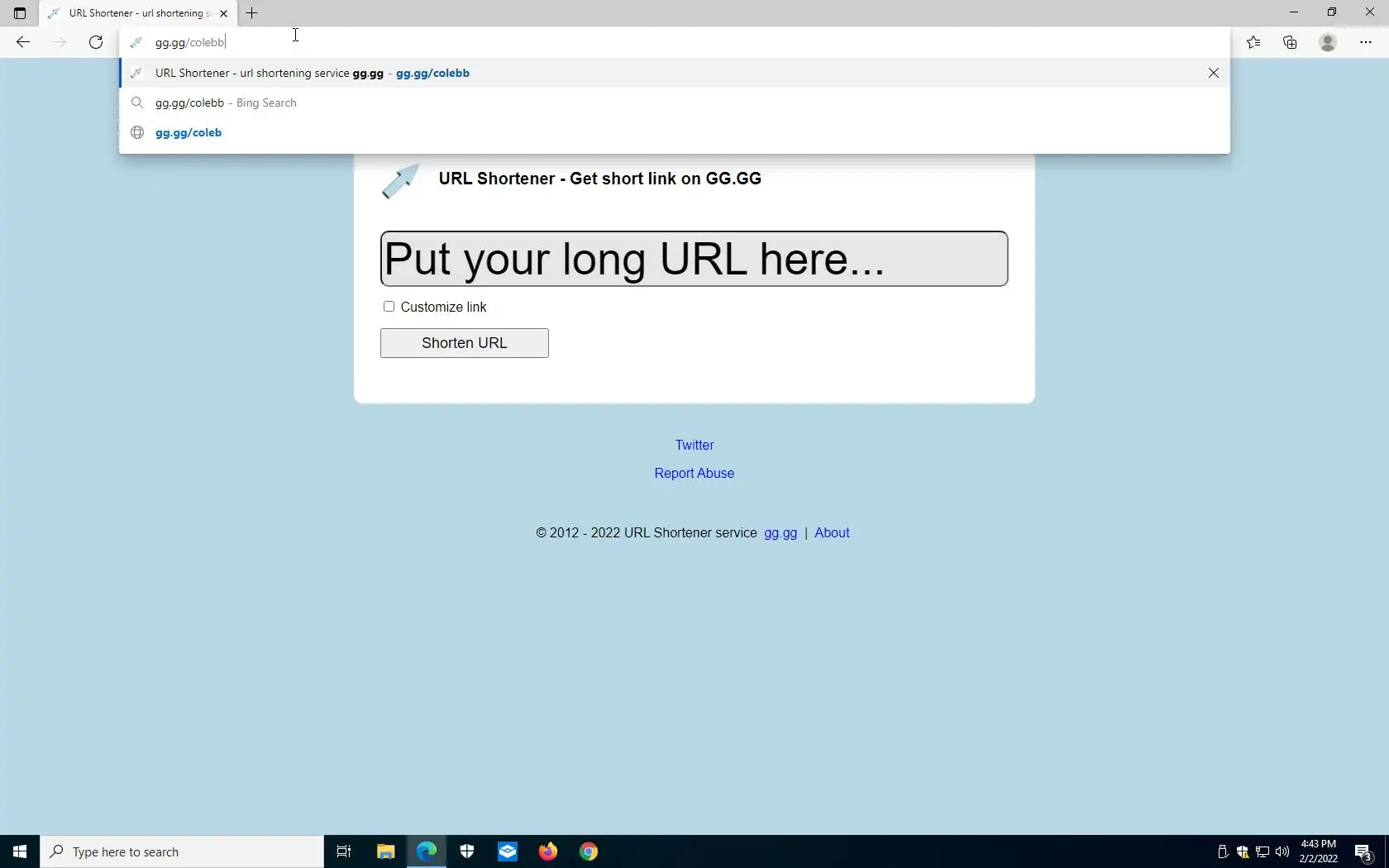
Task: Click the Microsoft Edge taskbar icon
Action: tap(426, 851)
